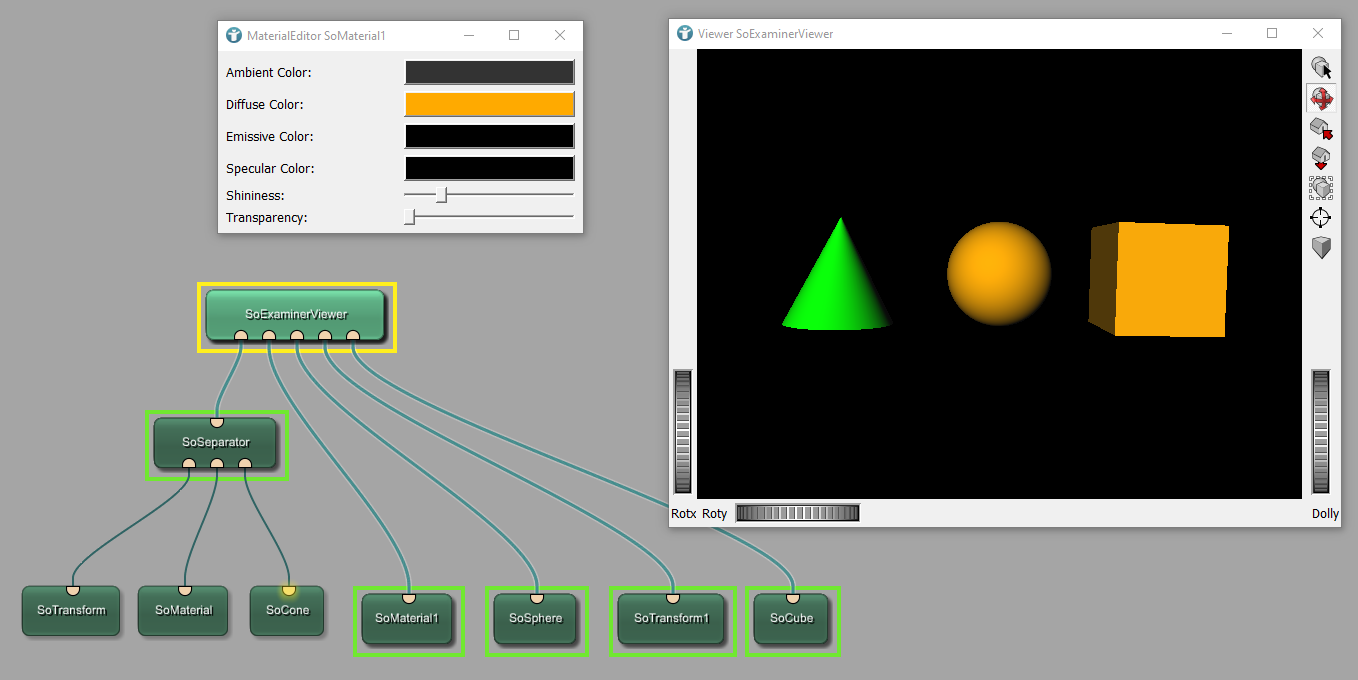This screenshot has height=680, width=1358.
Task: Open the Ambient Color swatch
Action: [x=489, y=72]
